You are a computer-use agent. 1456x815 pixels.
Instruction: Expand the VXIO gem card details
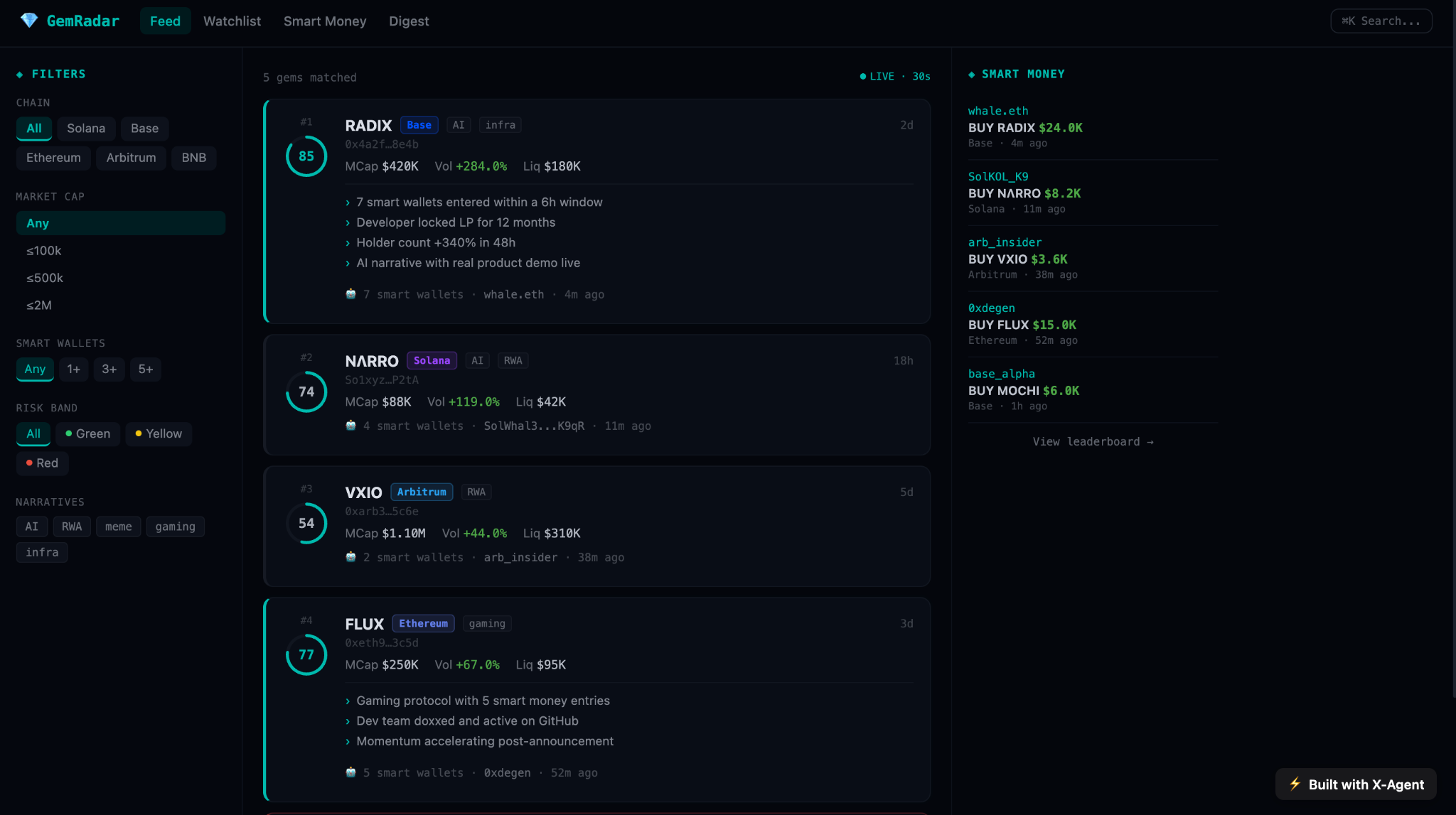[596, 526]
